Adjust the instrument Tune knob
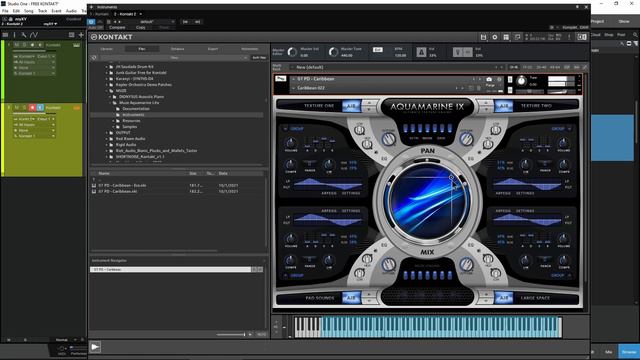Viewport: 640px width, 360px height. (x=521, y=81)
